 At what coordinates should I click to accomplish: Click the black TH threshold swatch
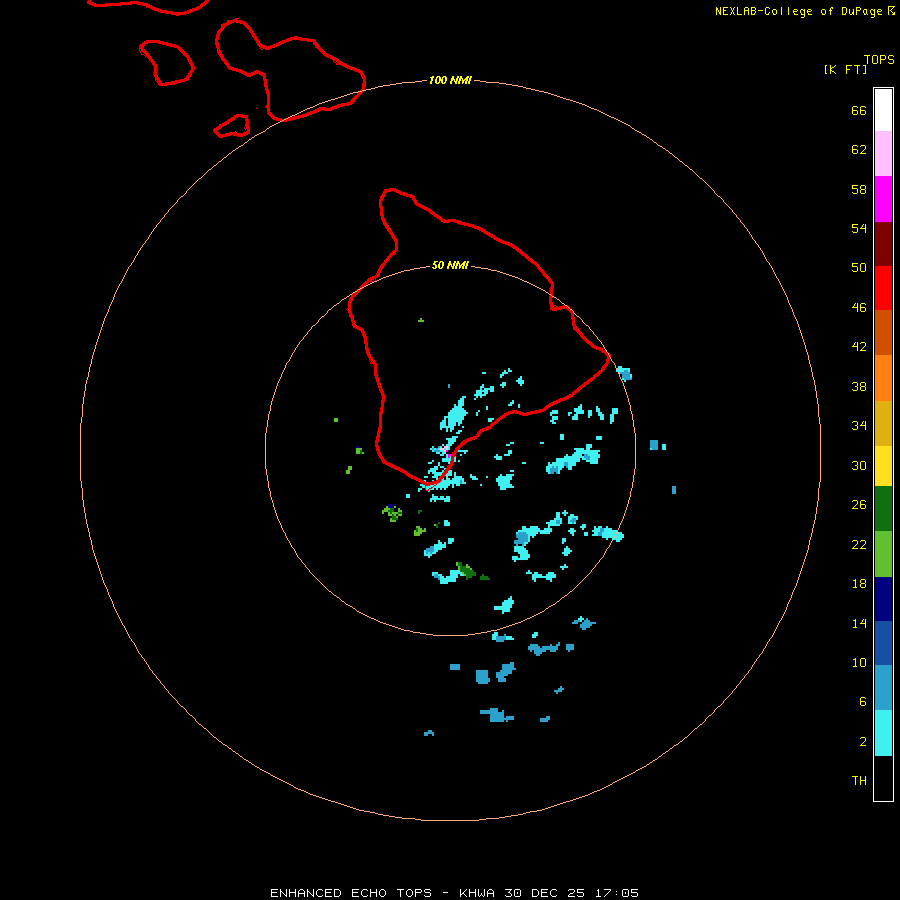[x=883, y=778]
